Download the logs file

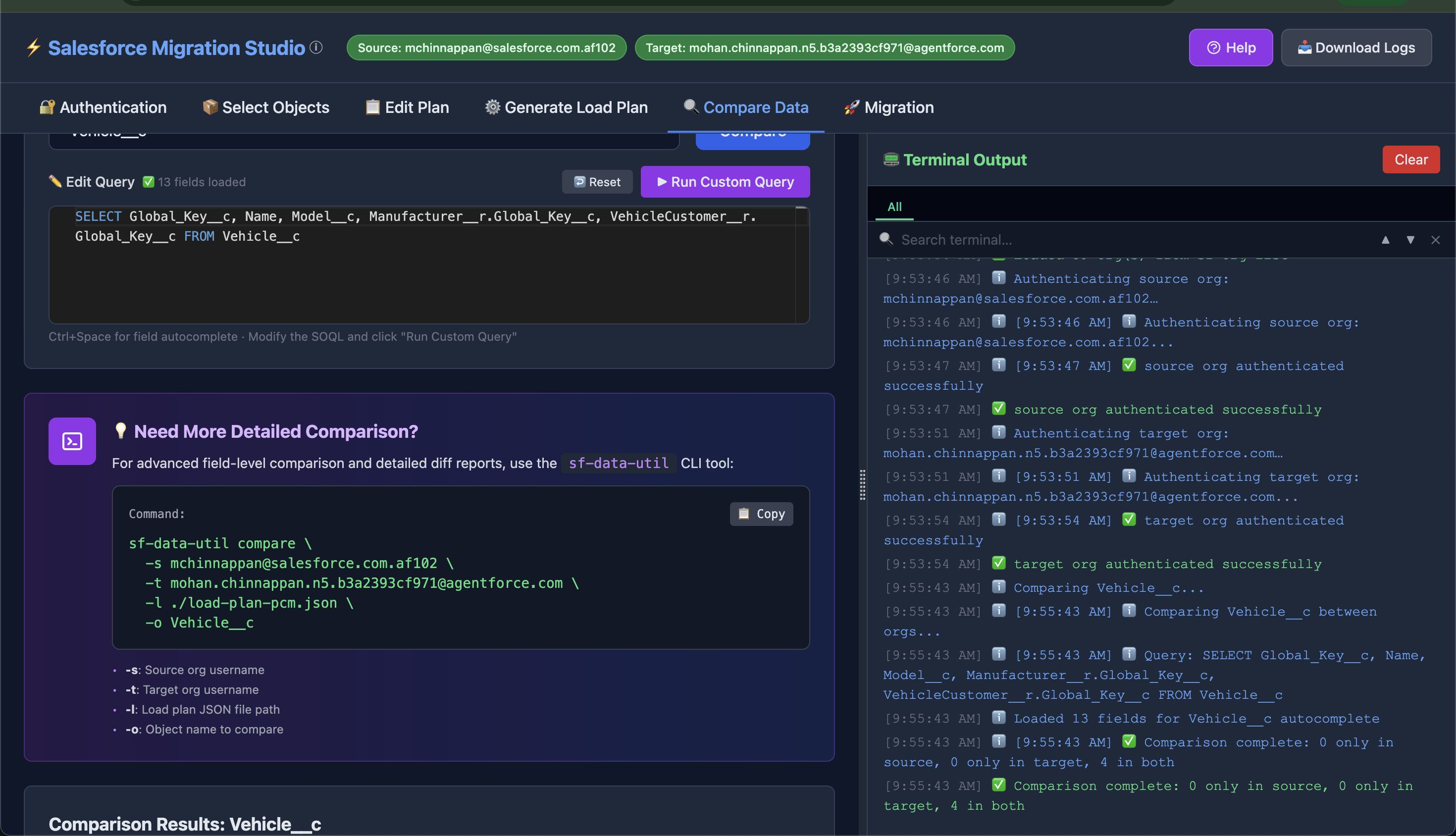click(1355, 48)
